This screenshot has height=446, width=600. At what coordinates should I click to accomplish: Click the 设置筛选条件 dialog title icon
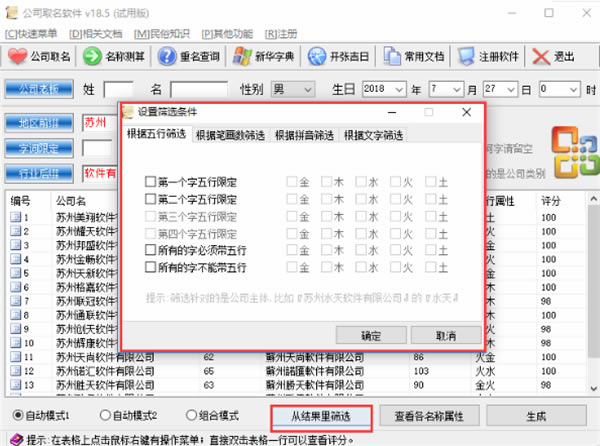point(128,112)
